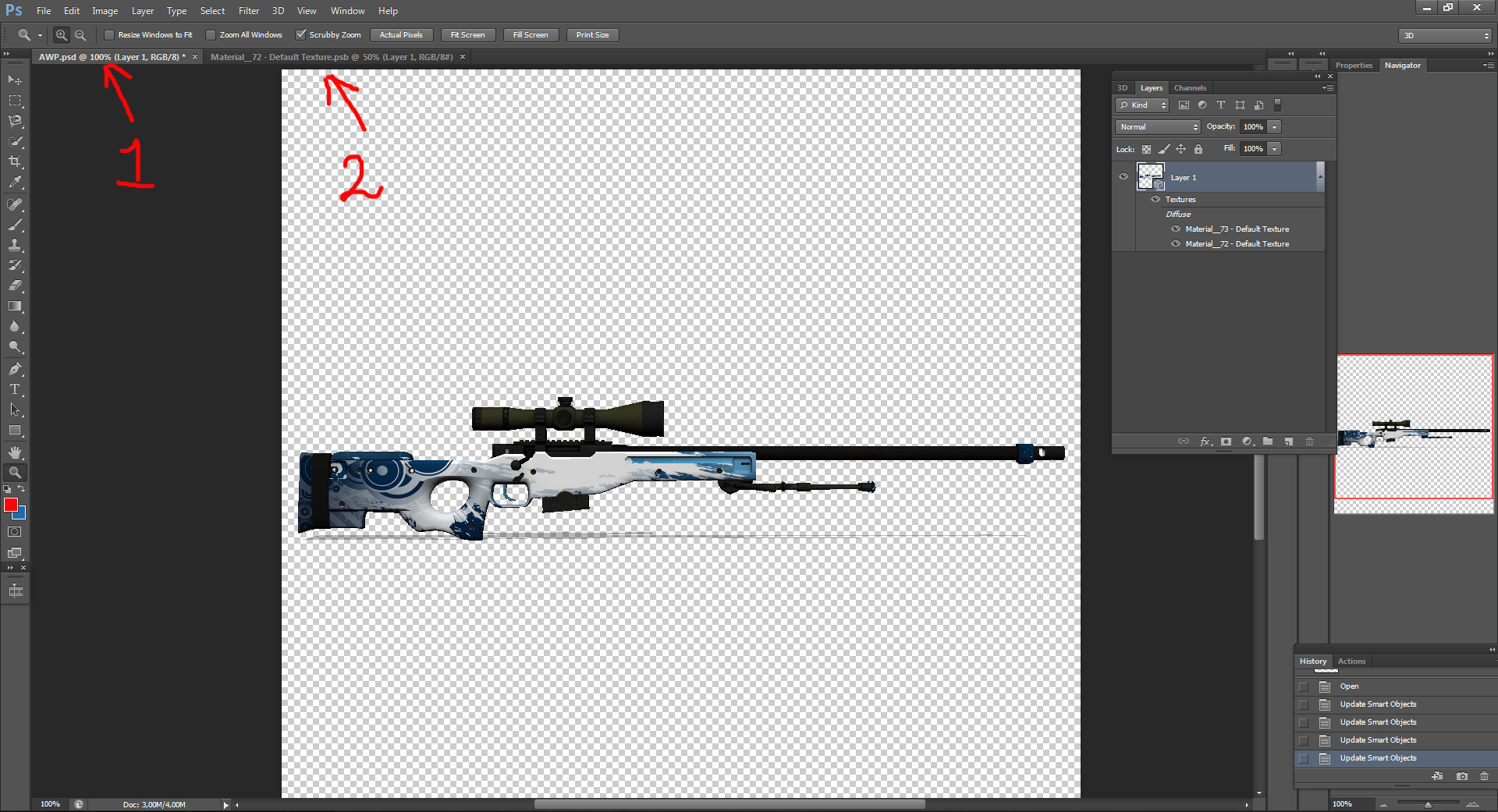Click the Zoom Out mode icon
Viewport: 1498px width, 812px height.
pos(80,35)
